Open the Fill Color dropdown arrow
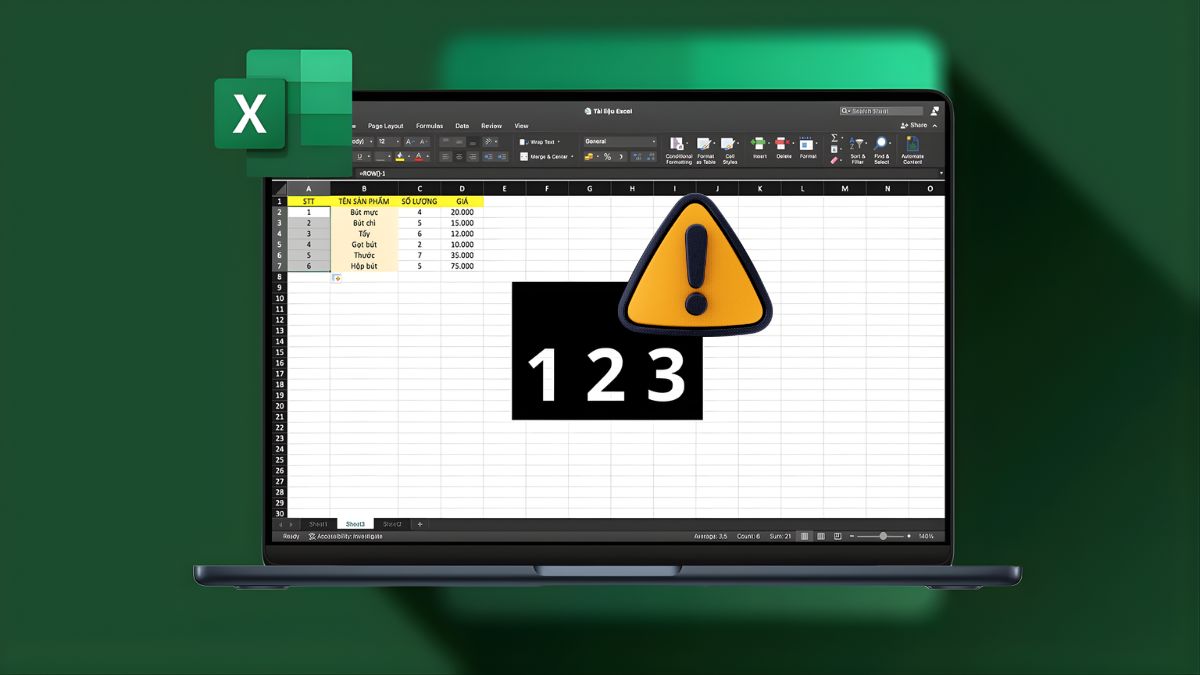1200x675 pixels. coord(408,156)
